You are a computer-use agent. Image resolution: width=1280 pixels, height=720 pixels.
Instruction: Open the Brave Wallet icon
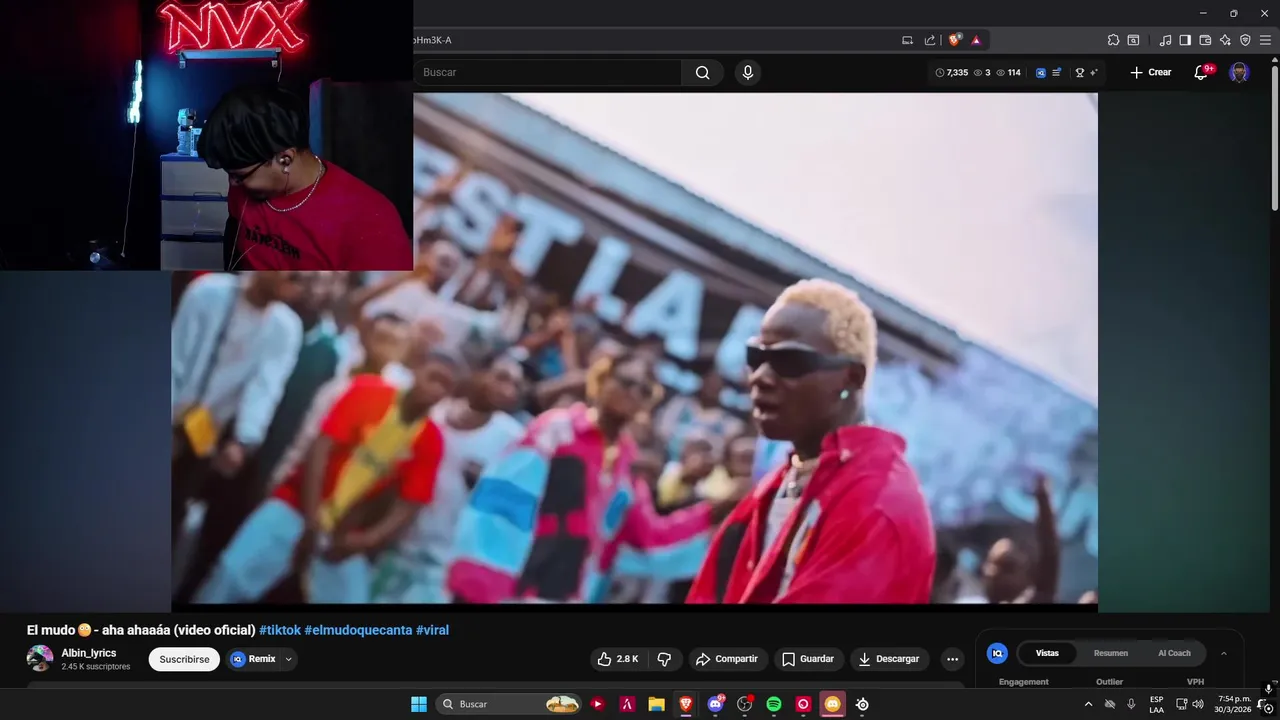click(x=1205, y=40)
